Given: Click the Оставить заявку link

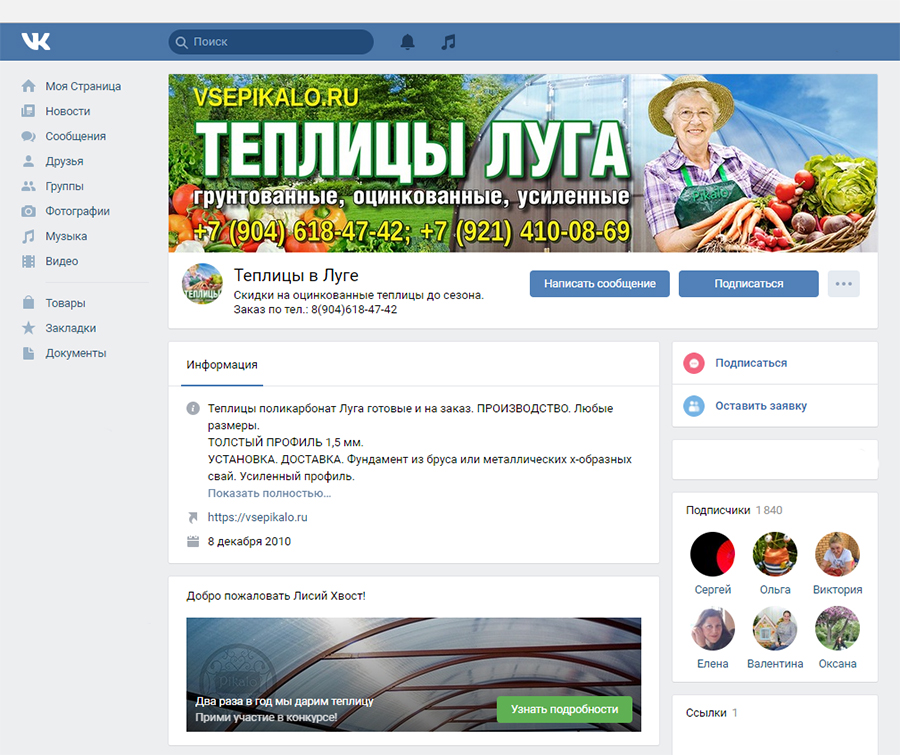Looking at the screenshot, I should point(761,406).
